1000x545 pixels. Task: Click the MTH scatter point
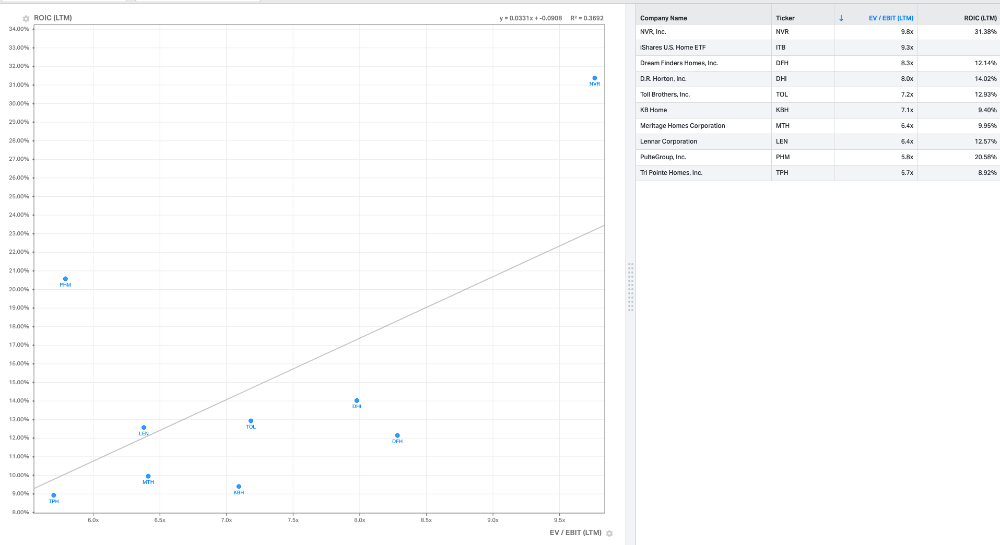[148, 476]
